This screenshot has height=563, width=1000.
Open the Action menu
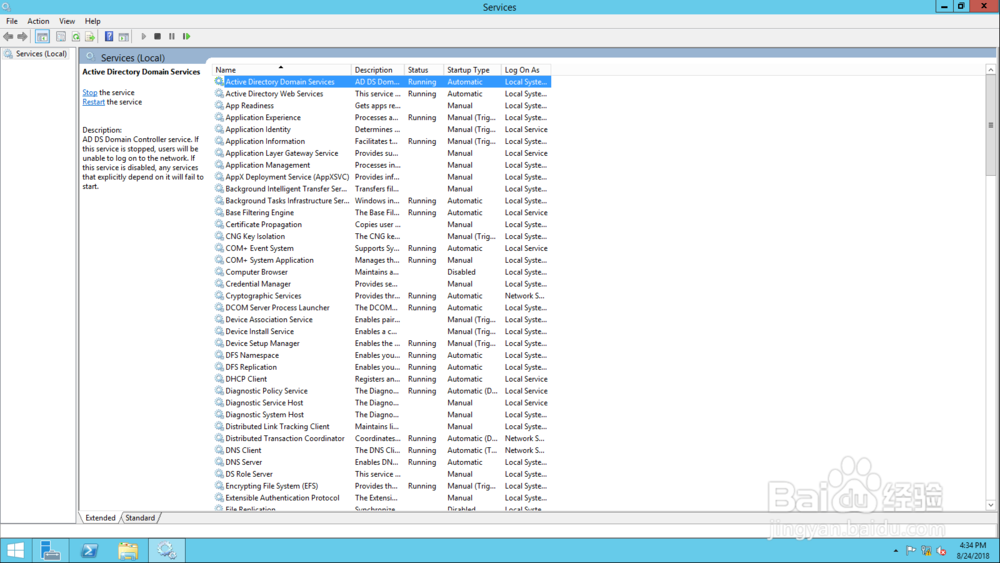[x=38, y=21]
